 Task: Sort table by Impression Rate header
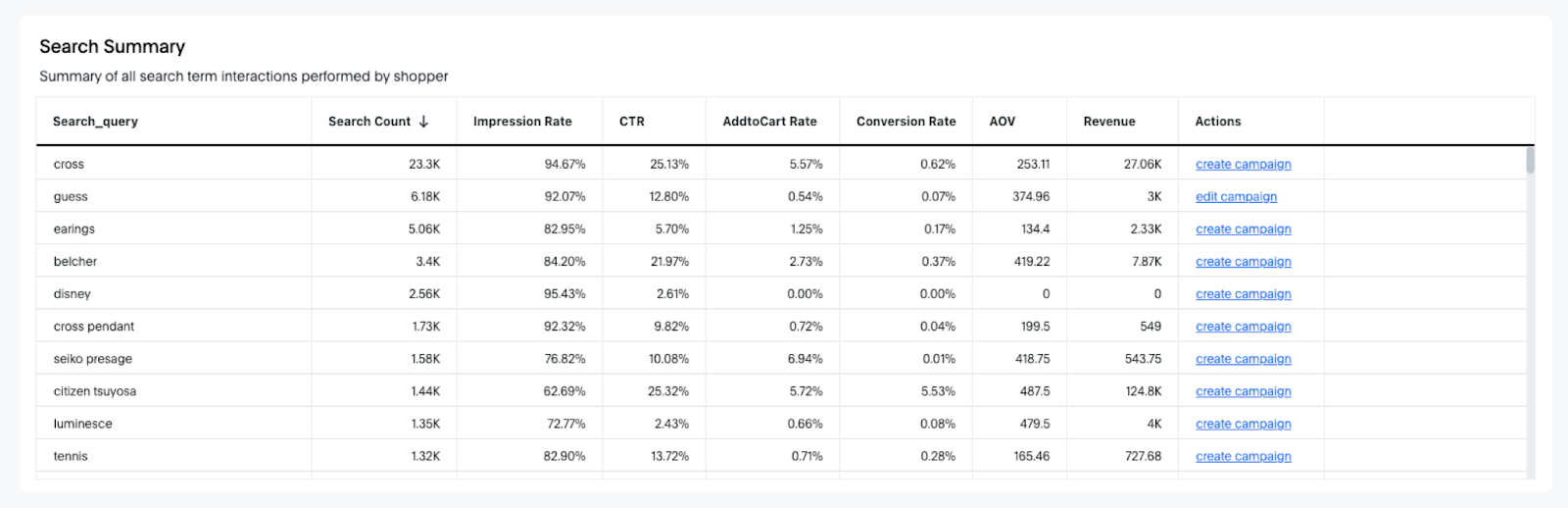[521, 122]
